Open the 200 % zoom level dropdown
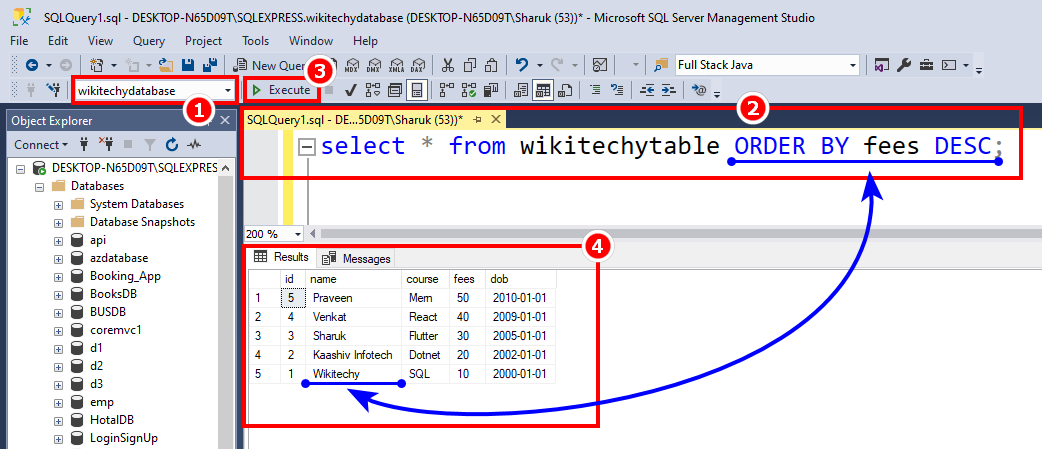 [x=298, y=233]
